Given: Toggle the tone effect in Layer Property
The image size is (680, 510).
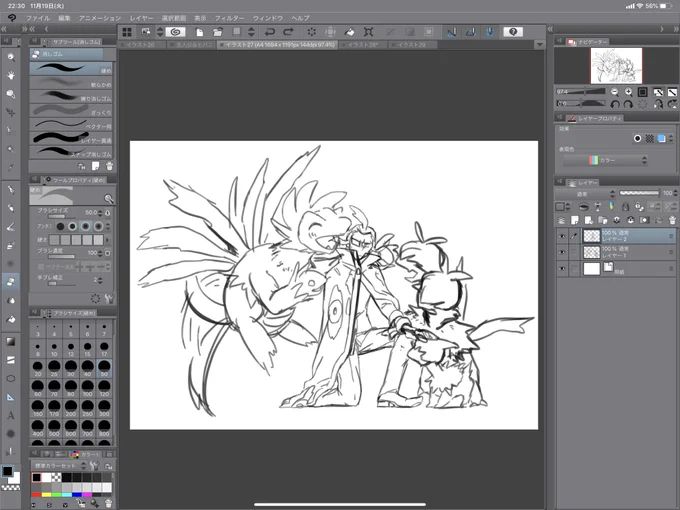Looking at the screenshot, I should tap(649, 138).
